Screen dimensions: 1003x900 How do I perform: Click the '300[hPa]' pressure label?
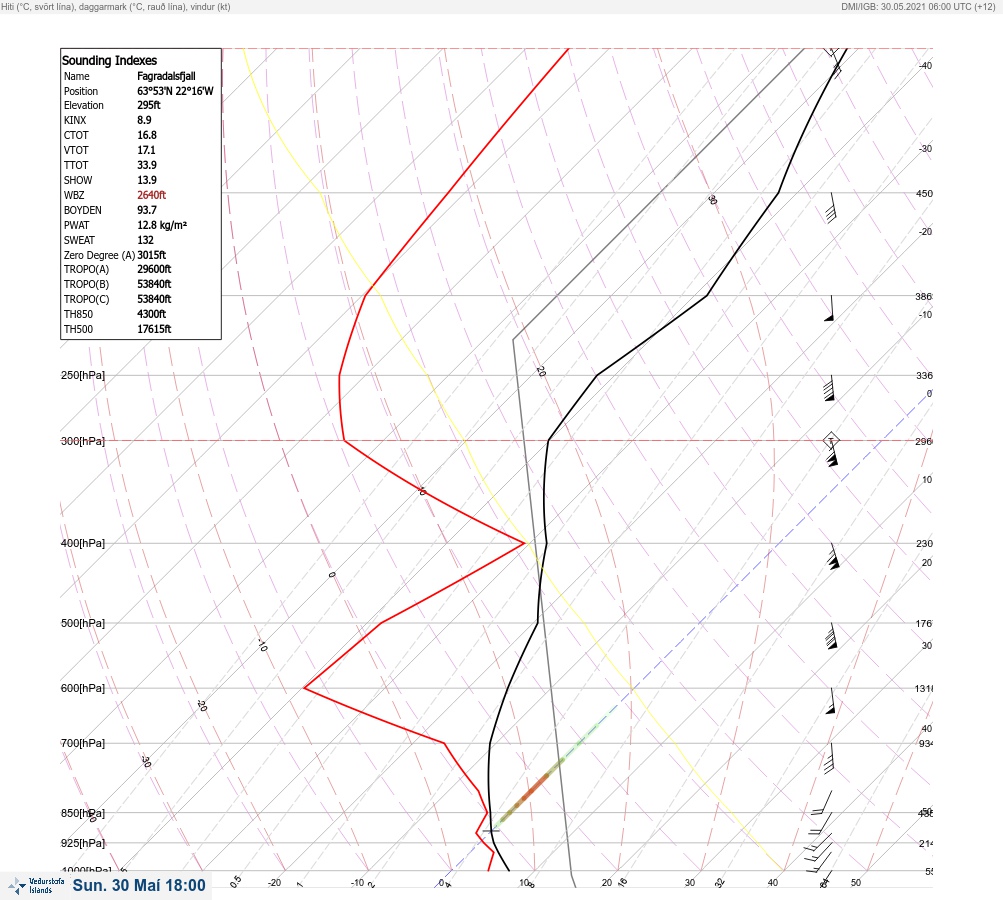[83, 441]
